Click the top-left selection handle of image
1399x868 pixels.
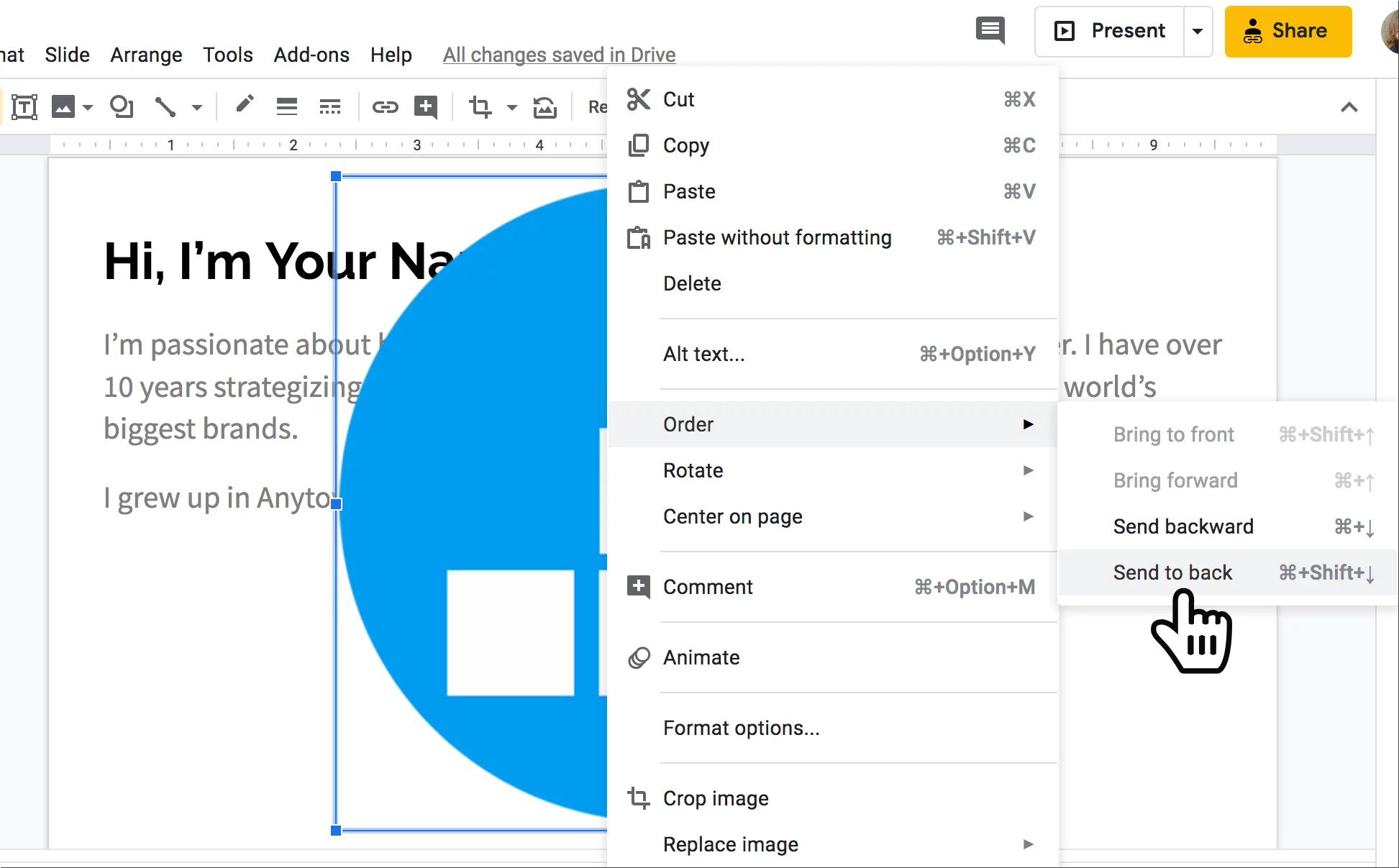(336, 176)
